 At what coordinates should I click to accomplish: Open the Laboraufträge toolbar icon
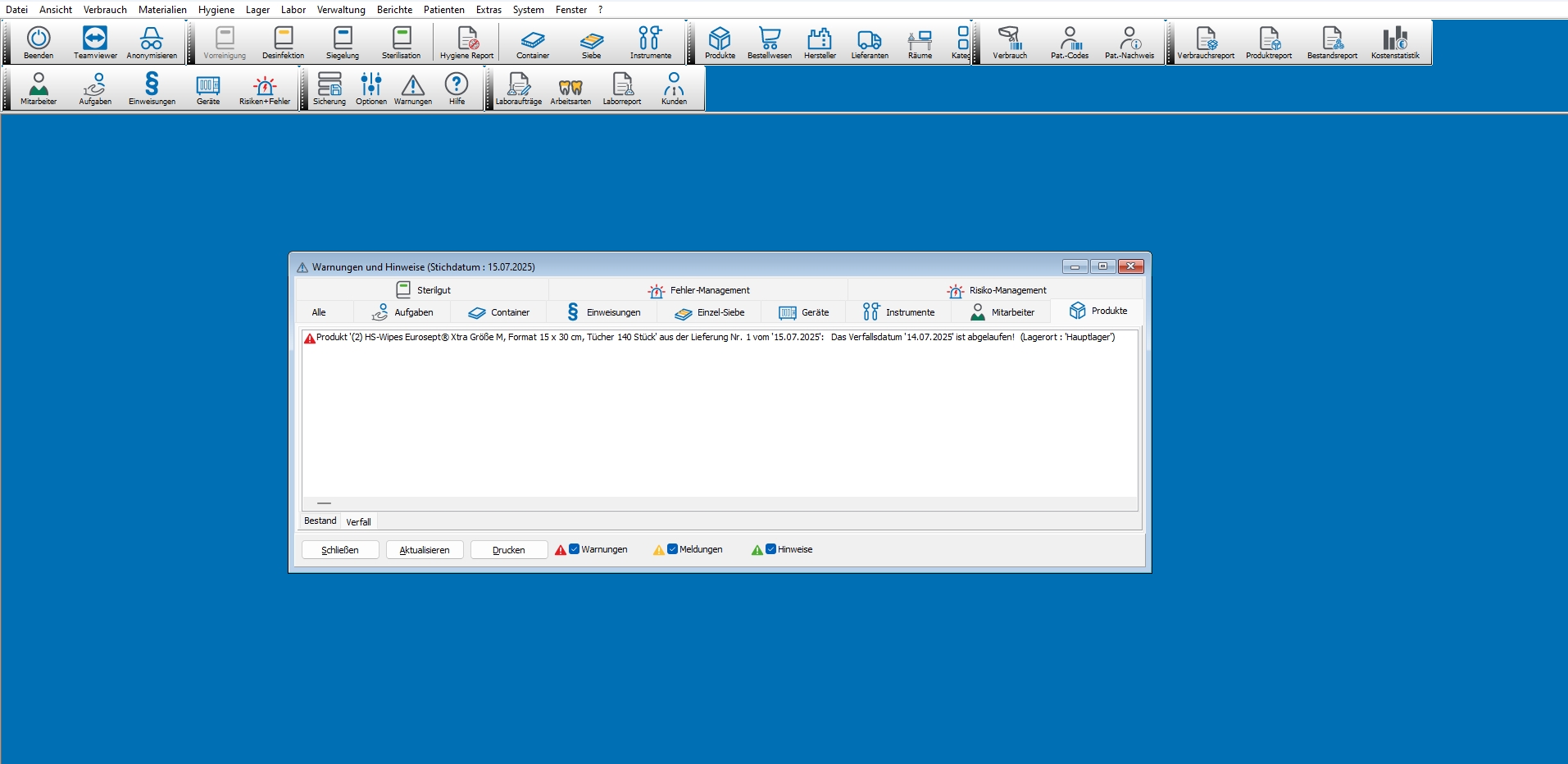point(518,89)
